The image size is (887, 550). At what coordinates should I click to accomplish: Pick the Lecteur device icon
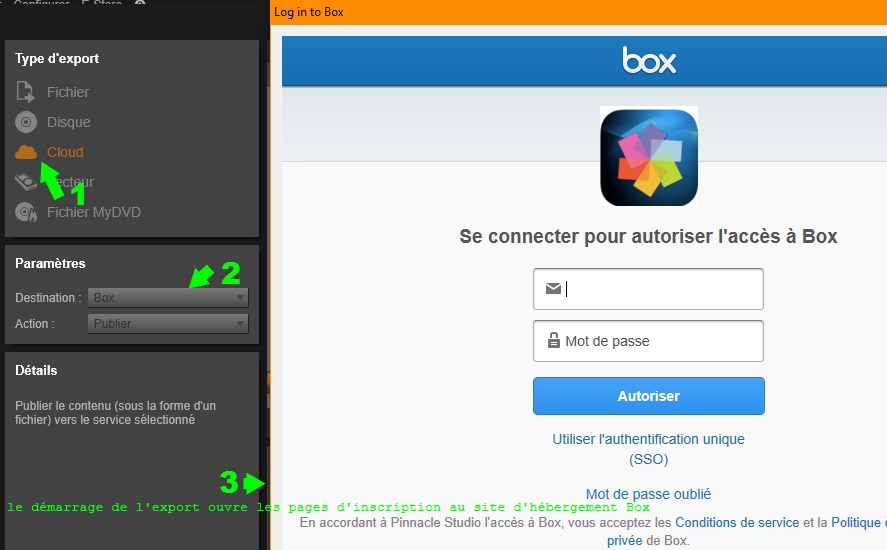[x=25, y=182]
